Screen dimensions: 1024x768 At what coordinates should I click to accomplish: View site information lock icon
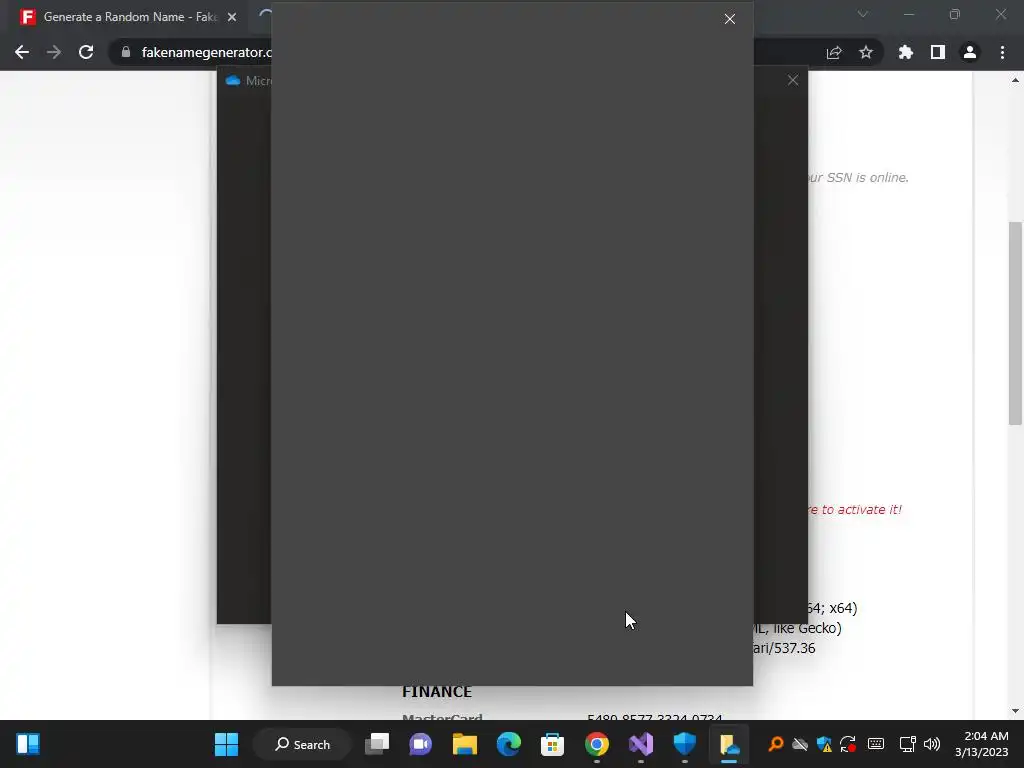[126, 52]
